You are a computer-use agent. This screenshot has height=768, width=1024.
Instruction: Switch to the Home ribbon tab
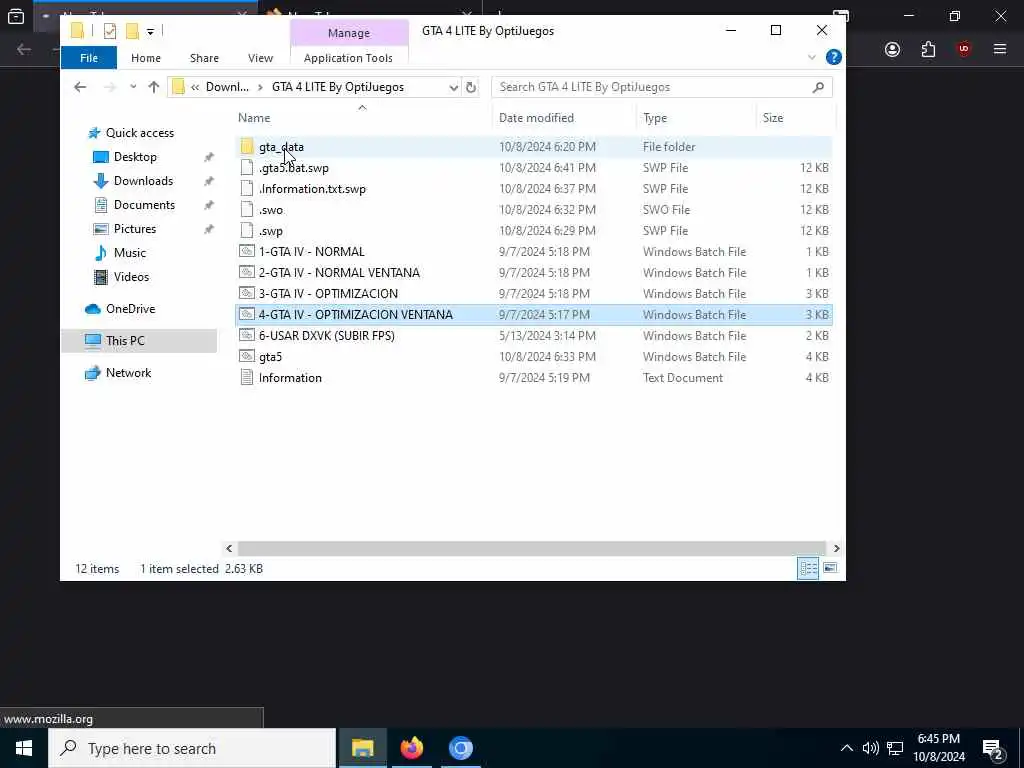pyautogui.click(x=146, y=58)
